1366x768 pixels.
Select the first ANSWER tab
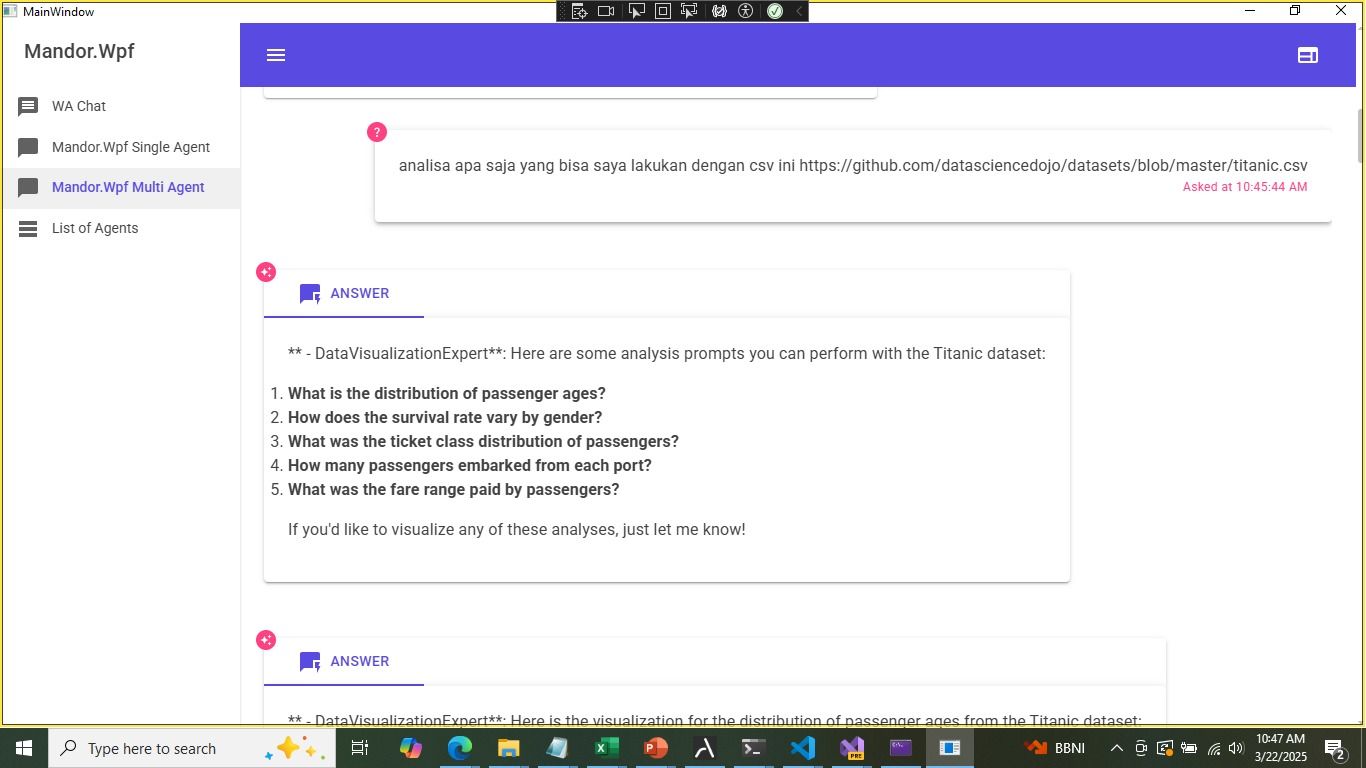tap(345, 294)
